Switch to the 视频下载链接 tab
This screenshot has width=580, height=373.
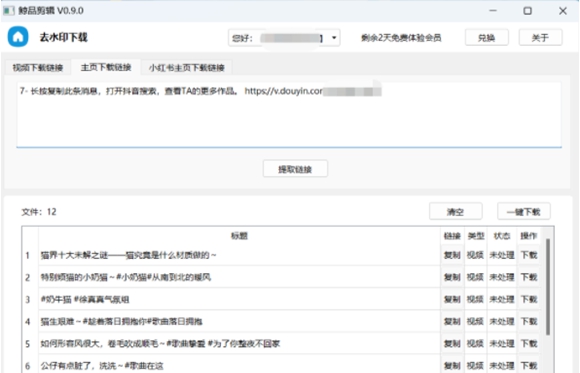click(x=38, y=68)
